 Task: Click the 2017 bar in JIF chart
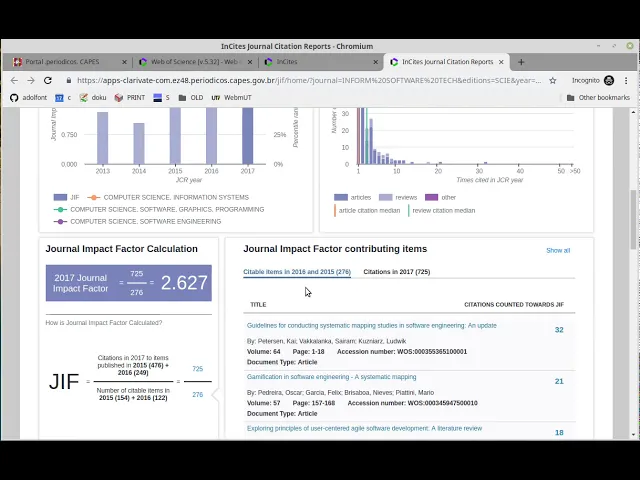247,136
